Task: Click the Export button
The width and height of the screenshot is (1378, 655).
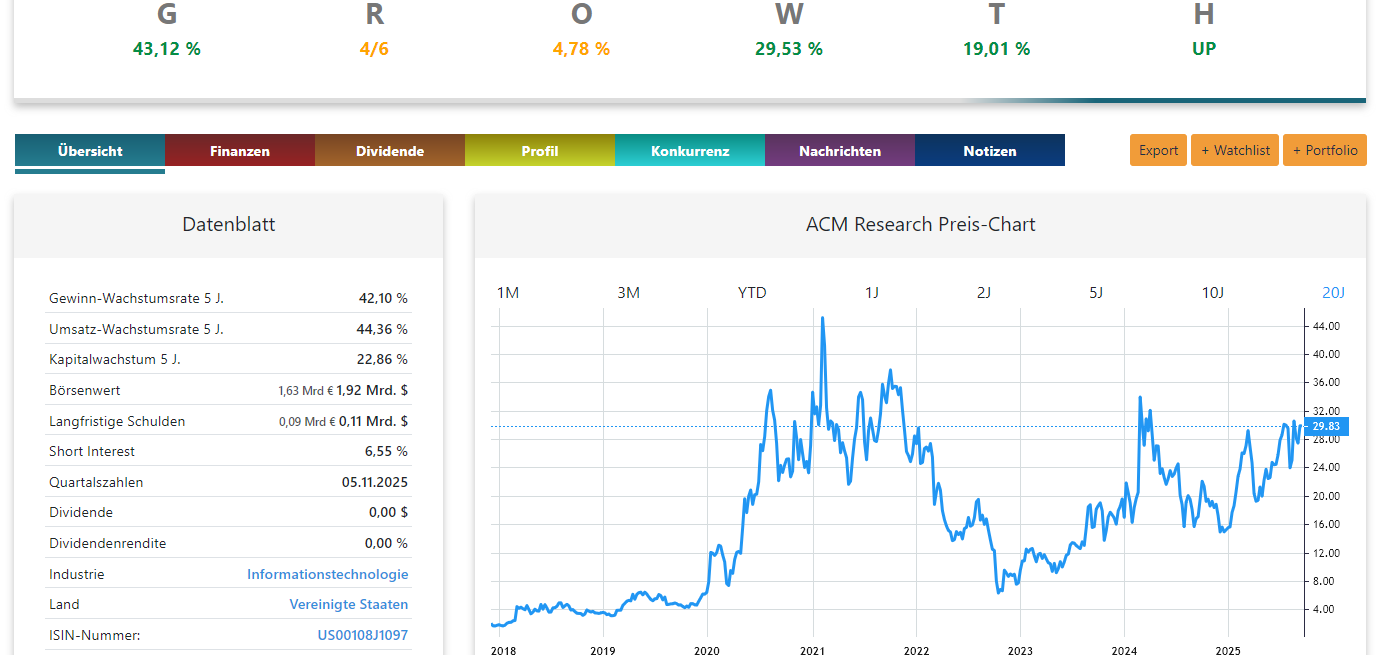Action: click(x=1159, y=150)
